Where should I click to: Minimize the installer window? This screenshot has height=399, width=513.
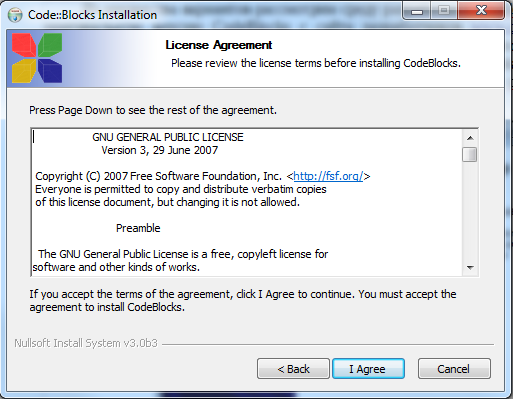click(417, 11)
